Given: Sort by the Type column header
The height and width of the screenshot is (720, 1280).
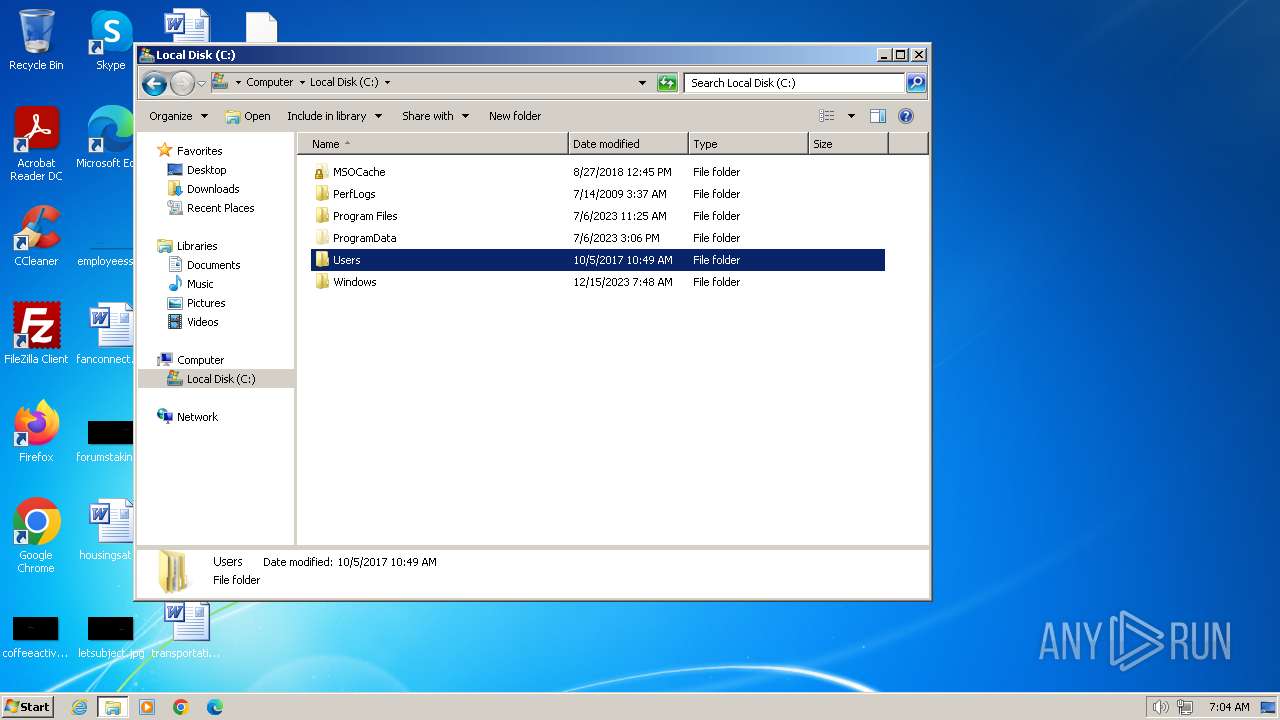Looking at the screenshot, I should click(748, 144).
